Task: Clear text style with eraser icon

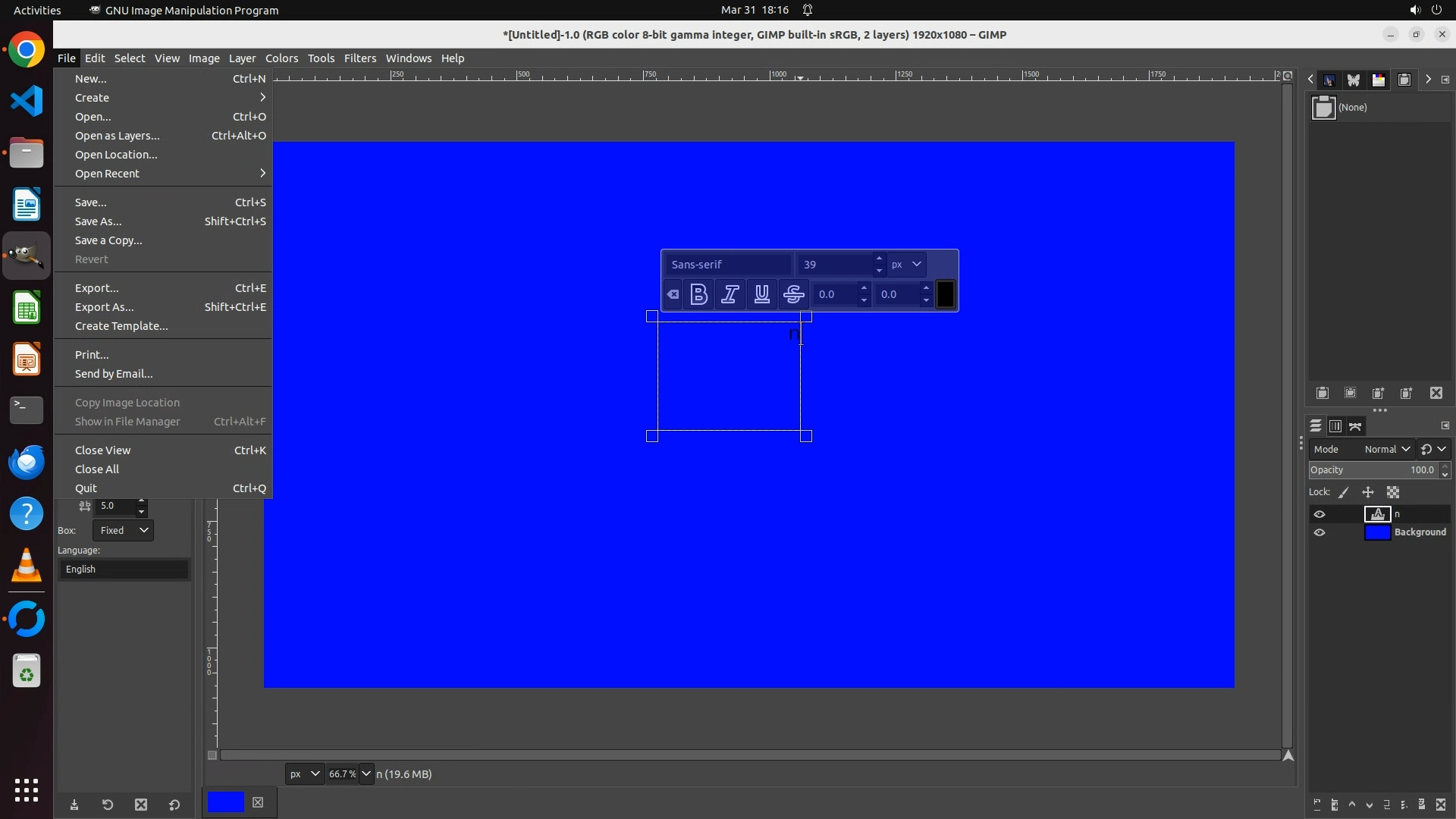Action: (x=673, y=294)
